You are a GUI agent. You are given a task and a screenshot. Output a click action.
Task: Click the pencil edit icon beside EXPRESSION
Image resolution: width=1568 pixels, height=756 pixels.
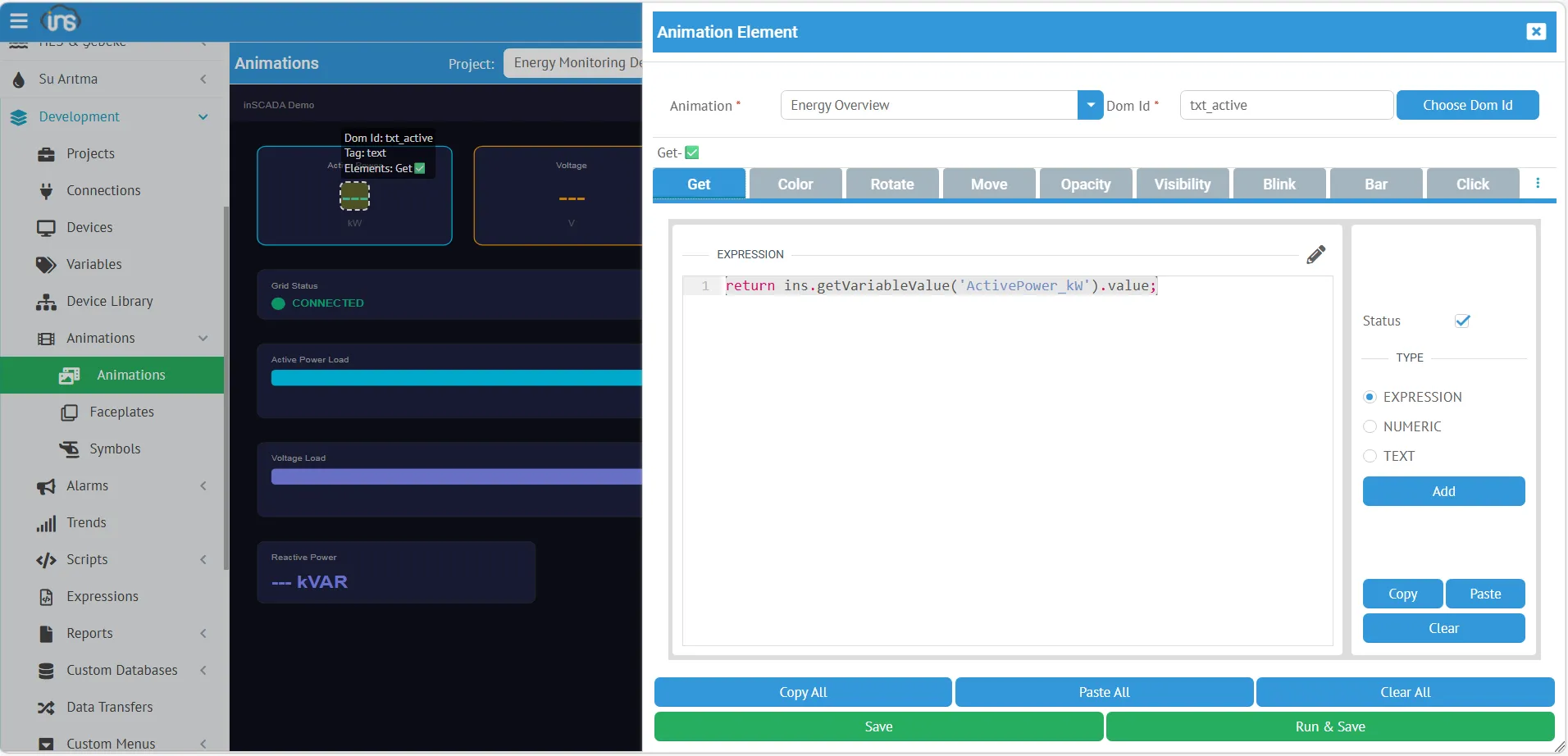click(1315, 255)
